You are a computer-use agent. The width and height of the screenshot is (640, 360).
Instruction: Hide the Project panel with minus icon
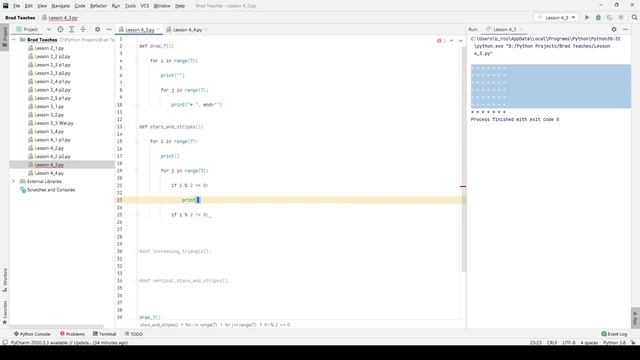(109, 29)
